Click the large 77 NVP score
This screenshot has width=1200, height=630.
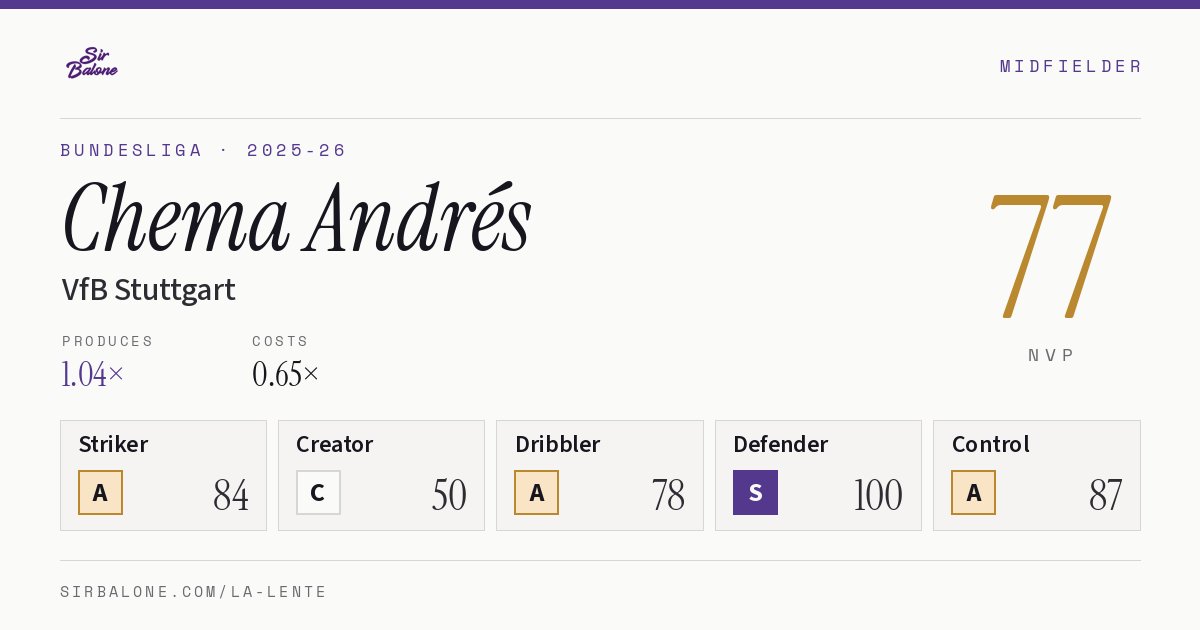[1050, 255]
